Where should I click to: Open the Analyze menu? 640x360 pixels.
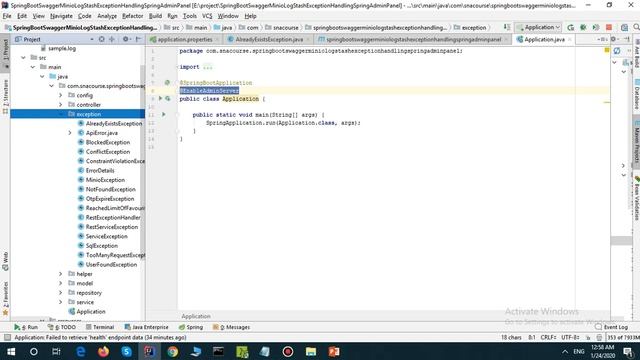click(107, 16)
